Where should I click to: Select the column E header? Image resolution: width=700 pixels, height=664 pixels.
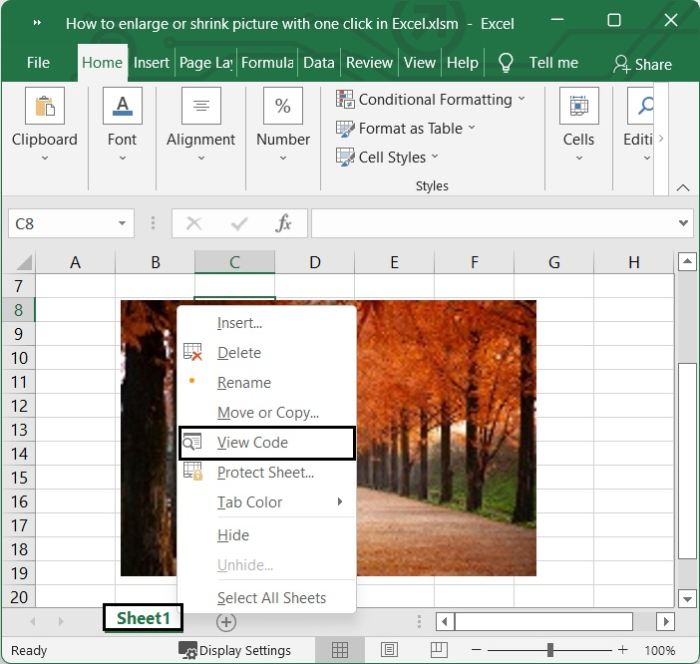[x=394, y=262]
